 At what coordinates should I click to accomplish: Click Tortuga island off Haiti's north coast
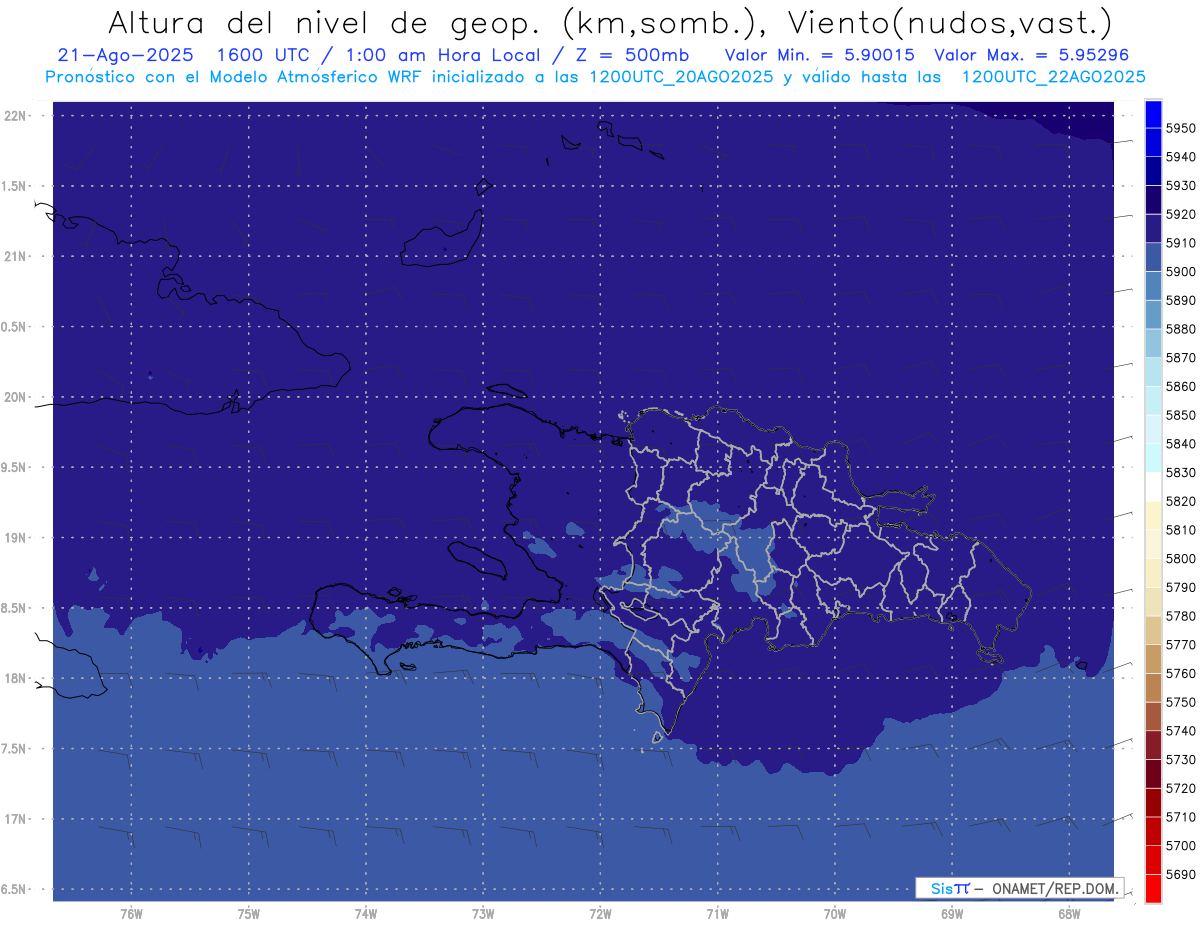click(x=507, y=391)
